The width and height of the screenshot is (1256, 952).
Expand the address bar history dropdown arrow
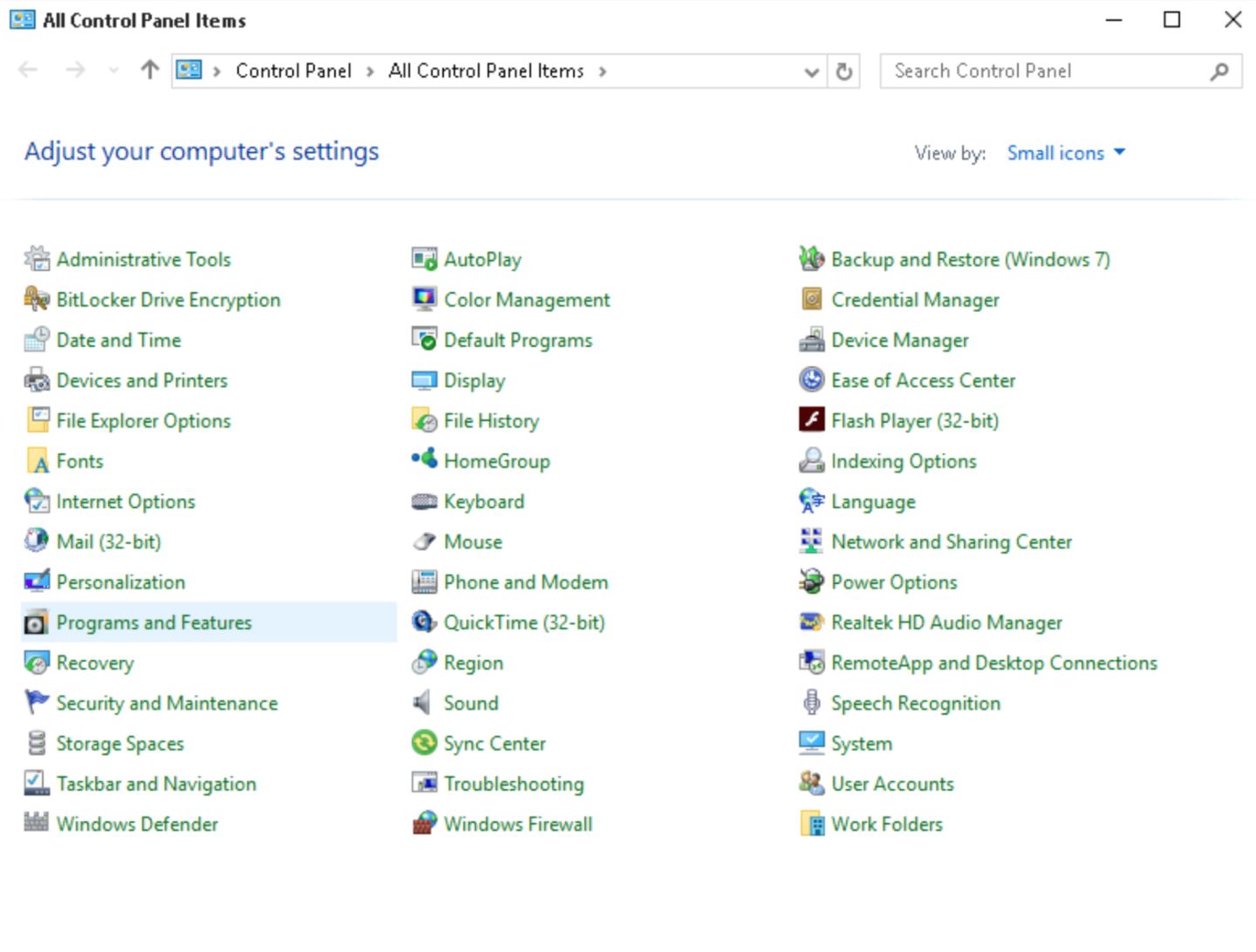tap(811, 71)
